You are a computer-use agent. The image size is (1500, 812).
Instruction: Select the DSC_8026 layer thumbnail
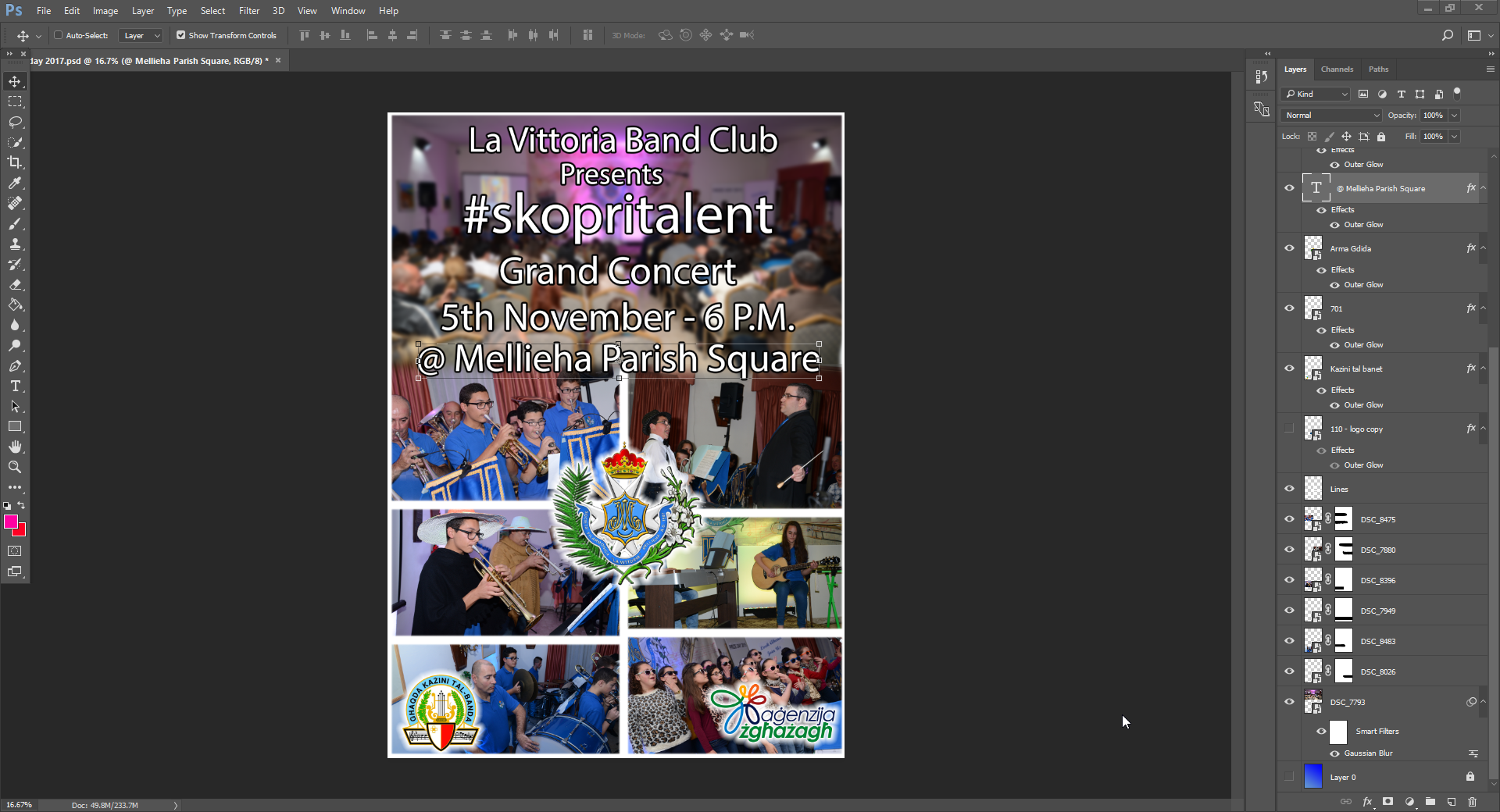(1313, 671)
